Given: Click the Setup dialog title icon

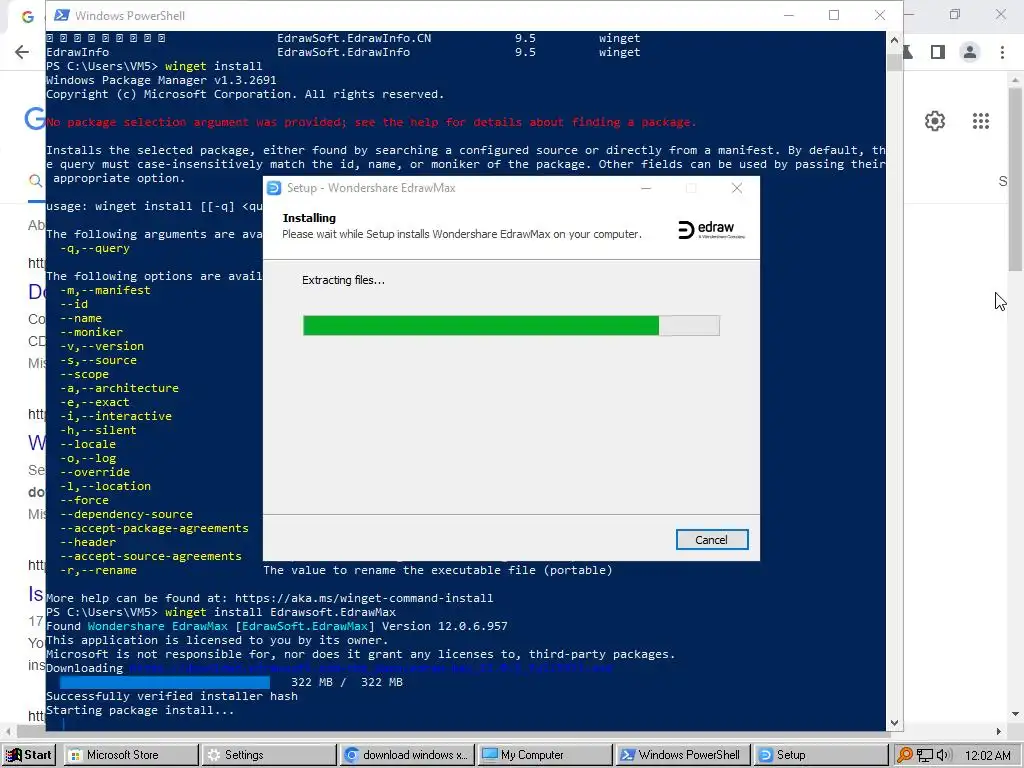Looking at the screenshot, I should tap(274, 188).
